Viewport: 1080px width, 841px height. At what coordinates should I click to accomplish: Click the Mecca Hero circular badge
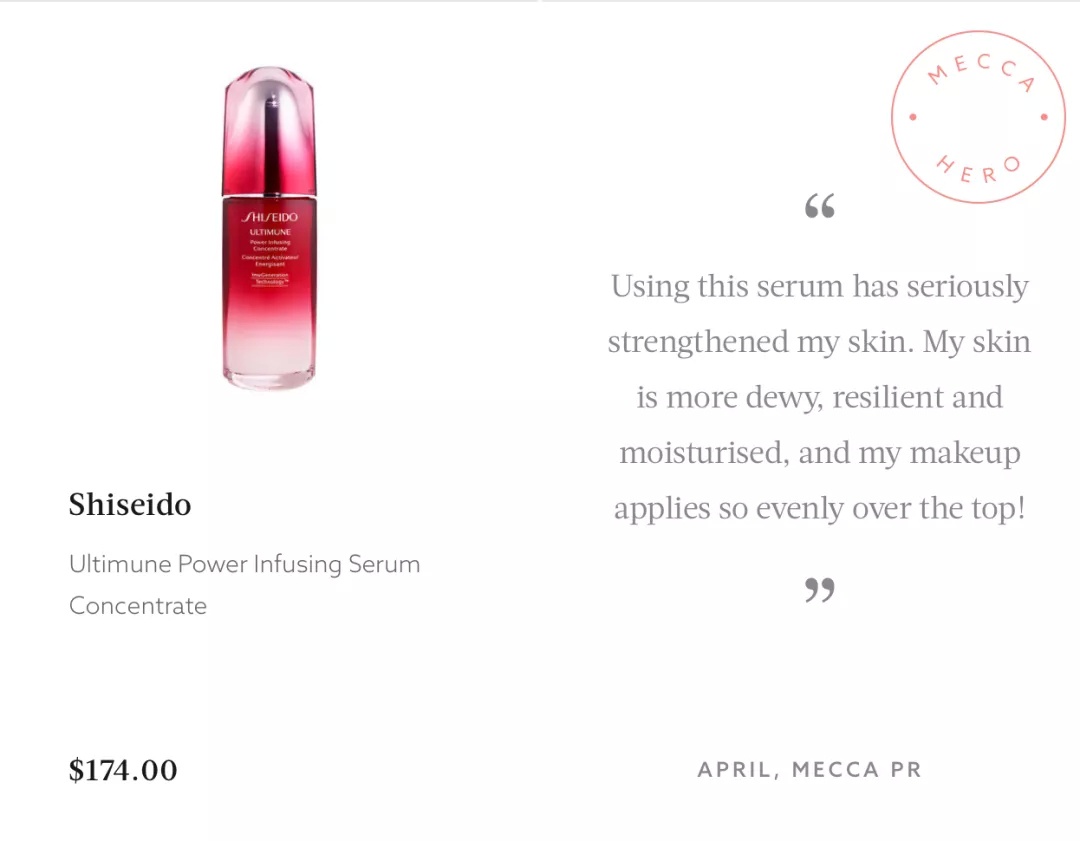pyautogui.click(x=978, y=117)
